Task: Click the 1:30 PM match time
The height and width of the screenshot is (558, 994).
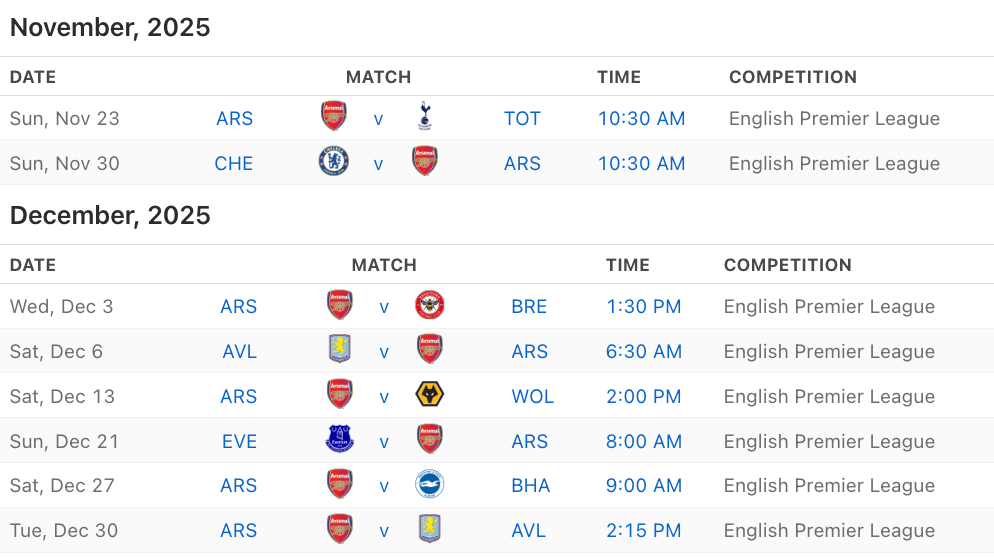Action: pos(644,307)
